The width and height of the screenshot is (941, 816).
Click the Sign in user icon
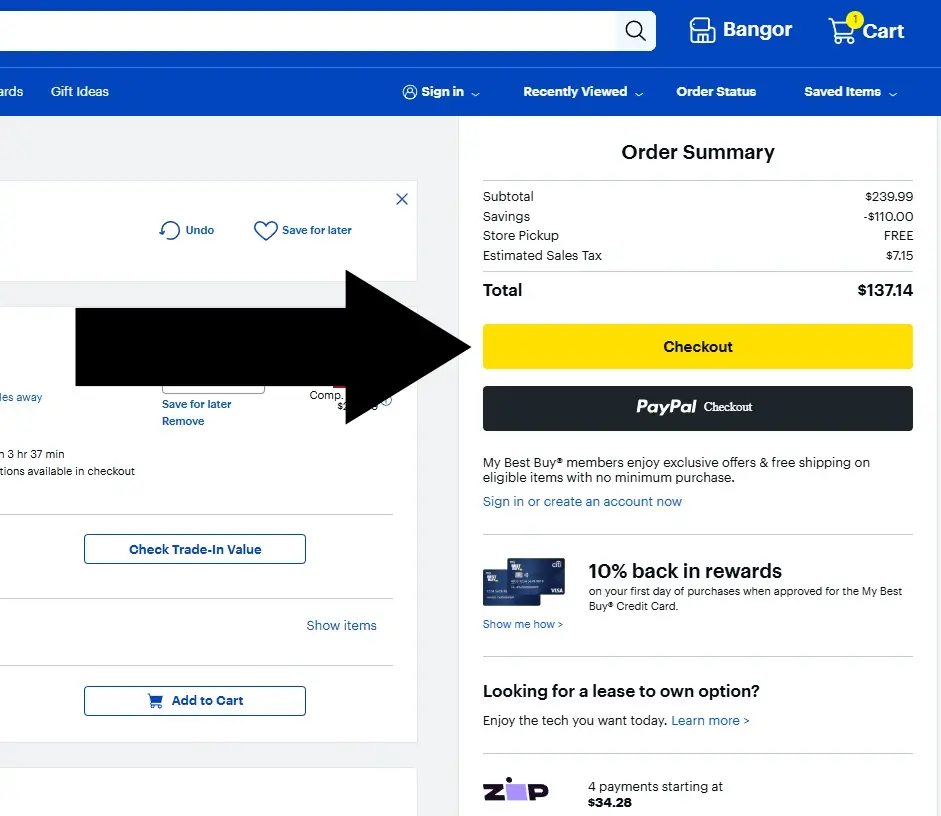pos(409,92)
